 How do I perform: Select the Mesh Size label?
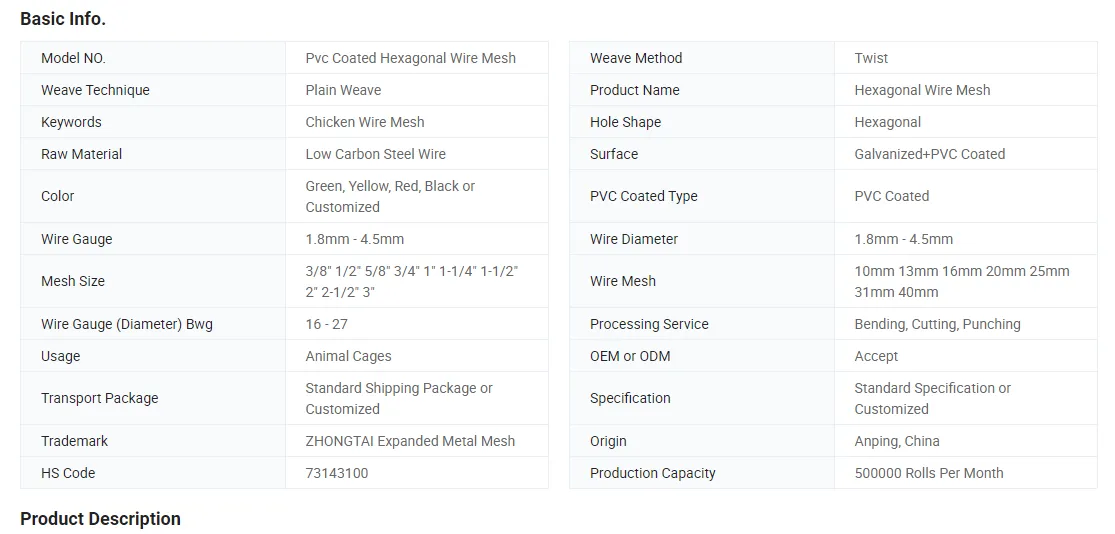pos(73,282)
